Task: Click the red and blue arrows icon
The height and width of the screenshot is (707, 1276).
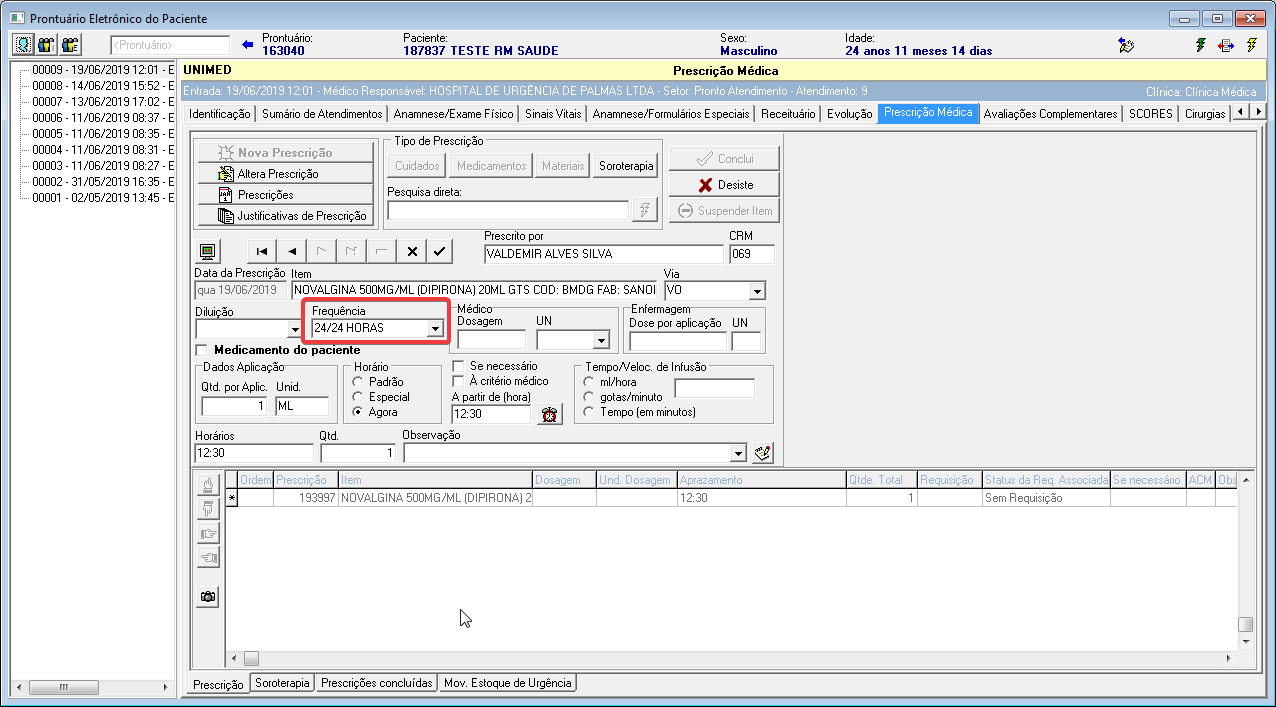Action: point(1226,45)
